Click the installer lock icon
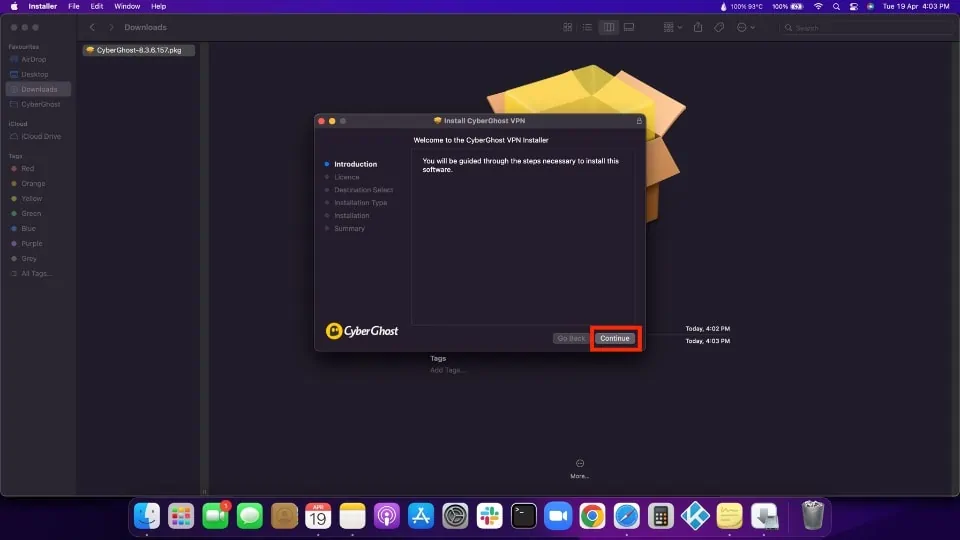960x540 pixels. coord(639,121)
